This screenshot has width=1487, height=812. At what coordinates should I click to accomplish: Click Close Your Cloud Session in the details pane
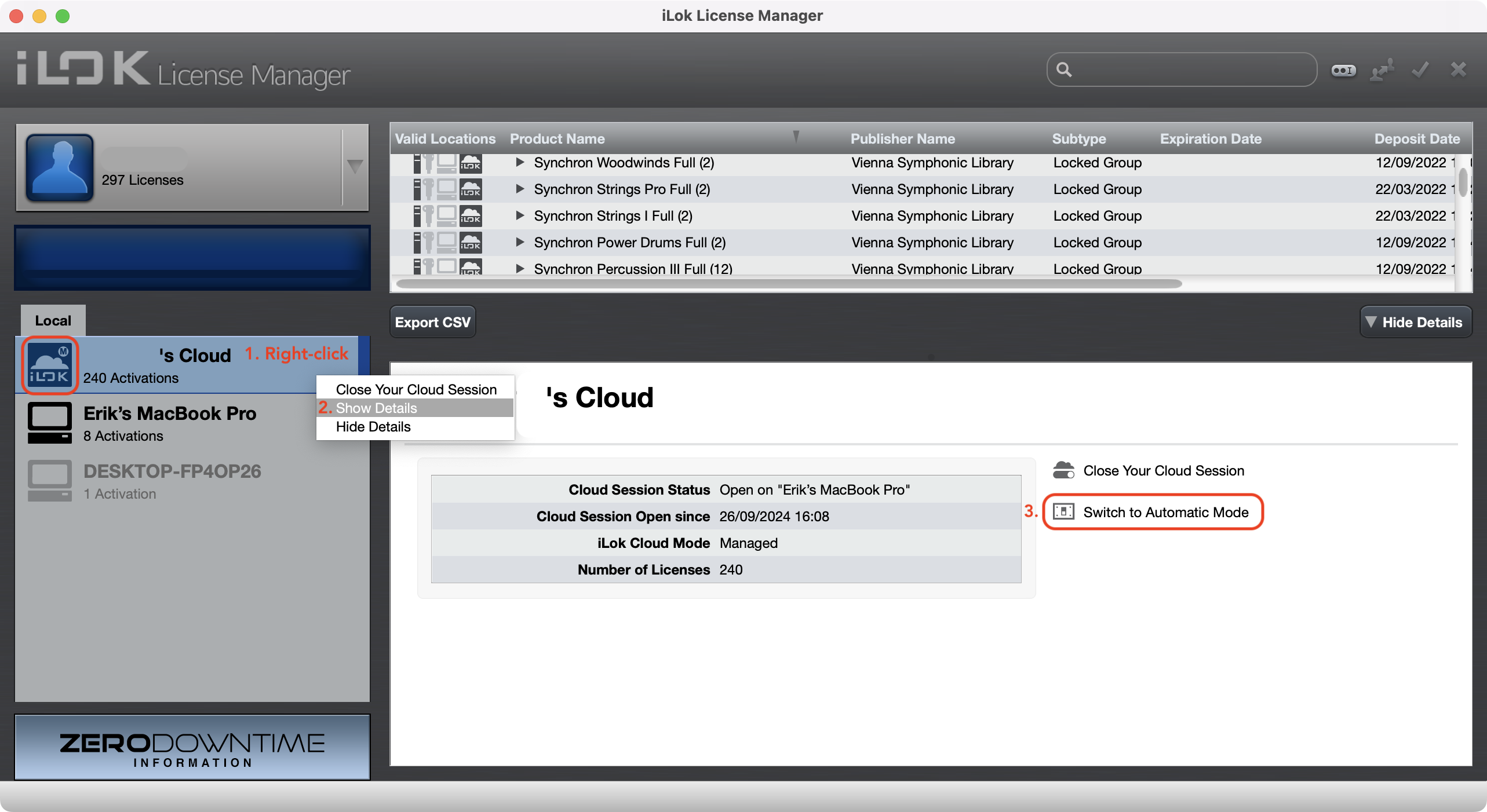1164,470
